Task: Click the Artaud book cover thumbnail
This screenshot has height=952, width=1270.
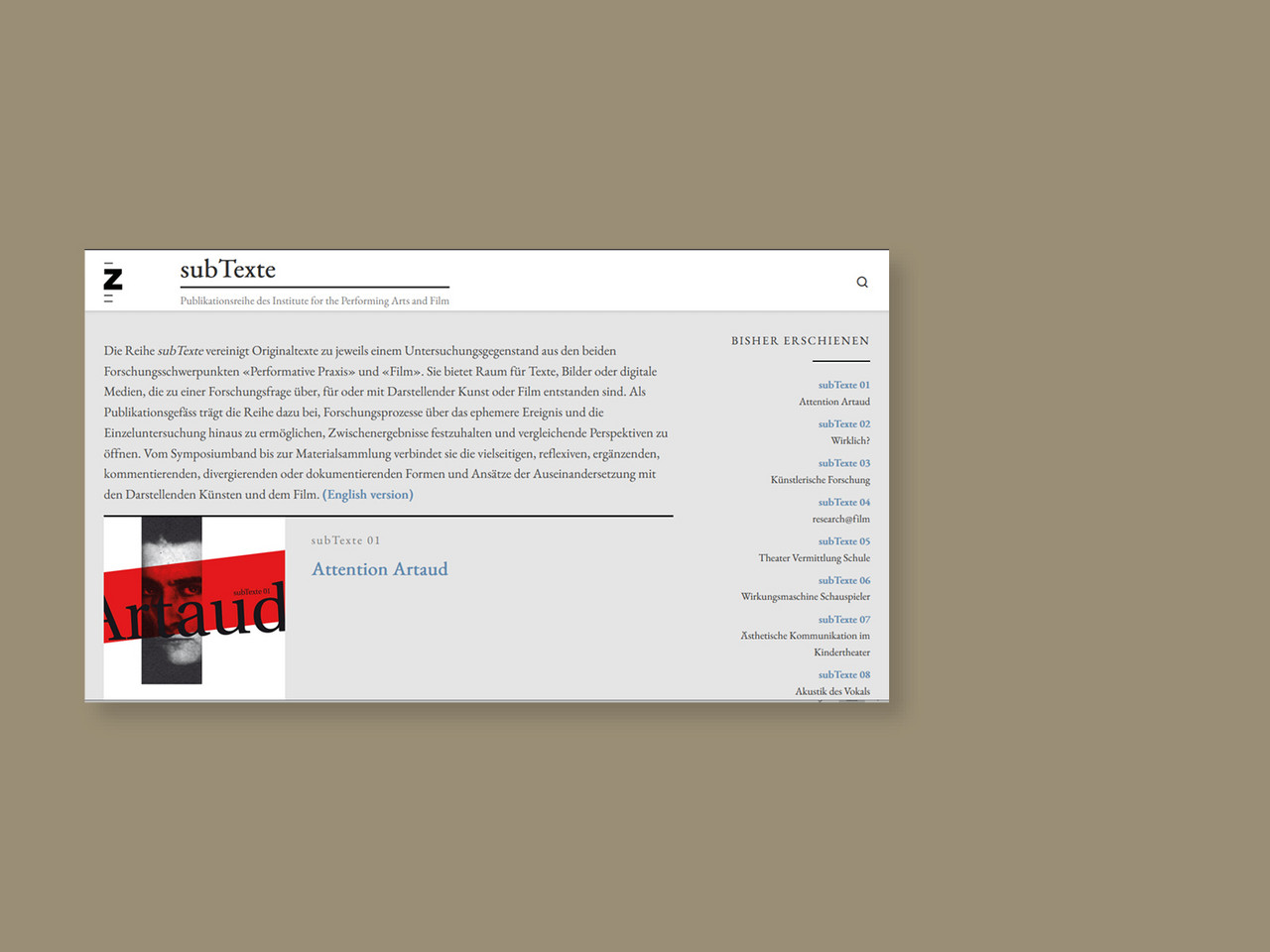Action: 194,607
